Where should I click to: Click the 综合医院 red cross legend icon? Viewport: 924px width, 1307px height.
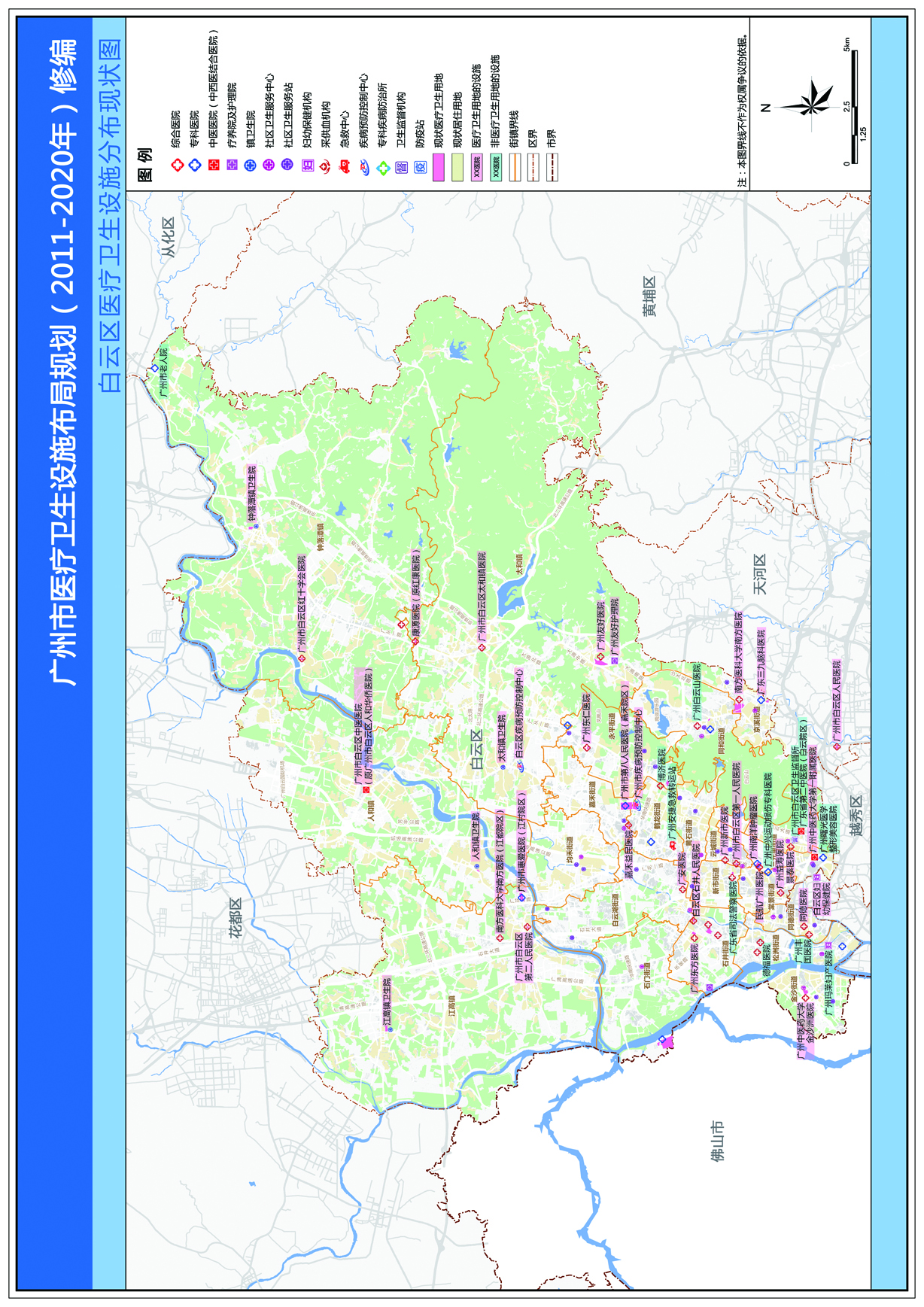[x=177, y=165]
